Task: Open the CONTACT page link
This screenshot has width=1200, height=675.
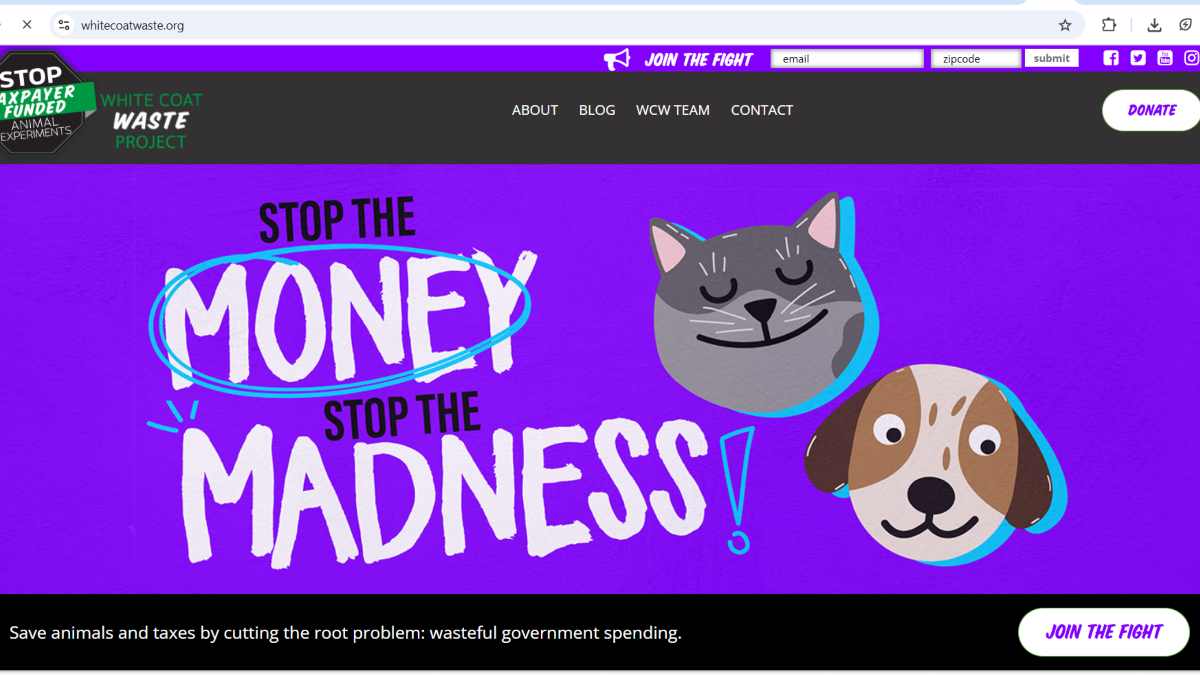Action: 762,110
